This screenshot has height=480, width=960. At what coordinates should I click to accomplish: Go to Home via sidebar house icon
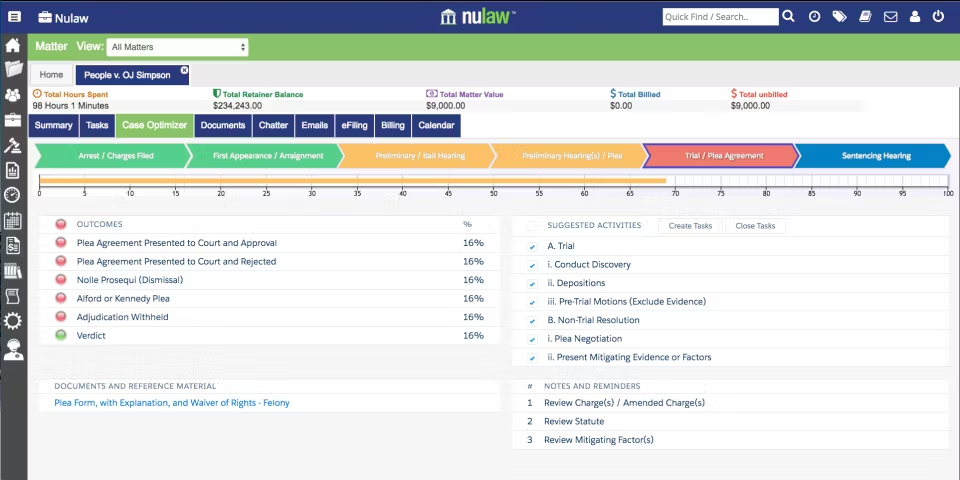click(x=13, y=45)
